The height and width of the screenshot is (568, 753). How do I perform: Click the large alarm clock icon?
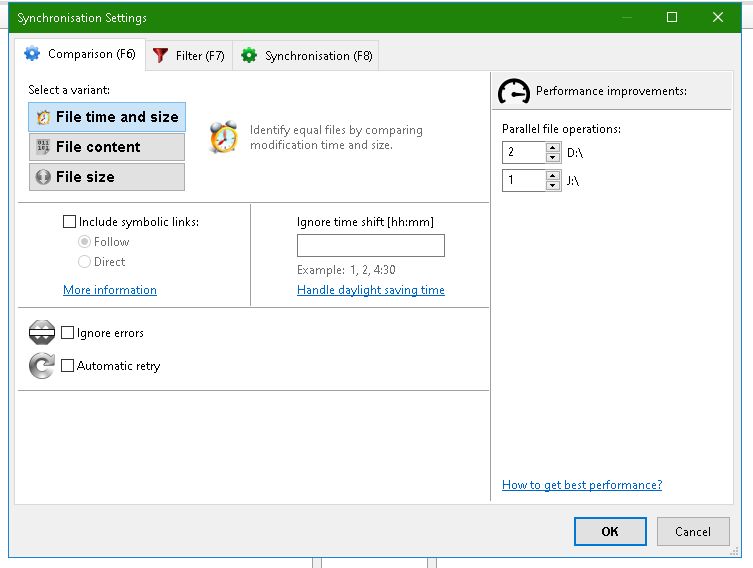(224, 137)
